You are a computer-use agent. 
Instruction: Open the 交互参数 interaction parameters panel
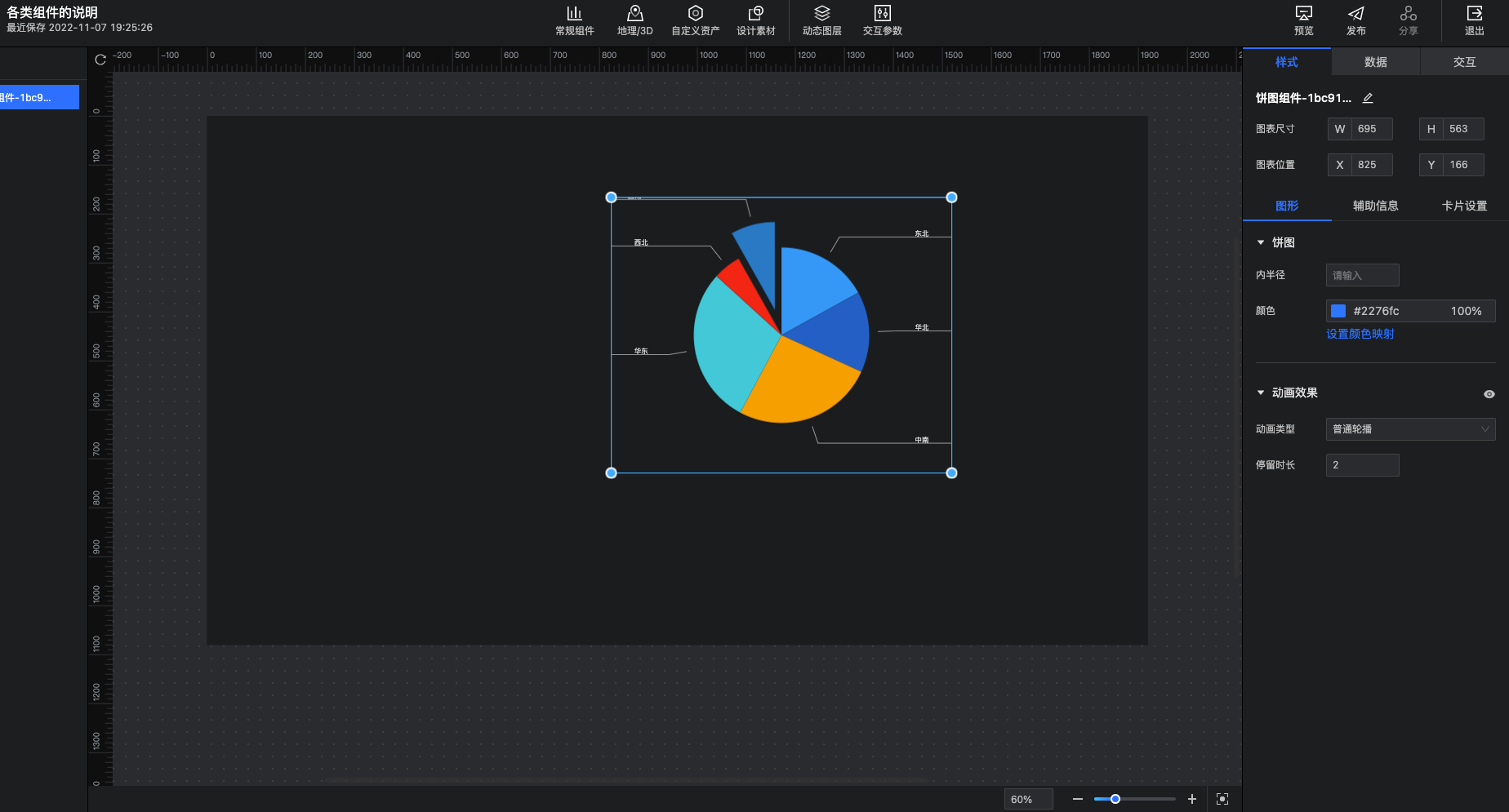(882, 20)
